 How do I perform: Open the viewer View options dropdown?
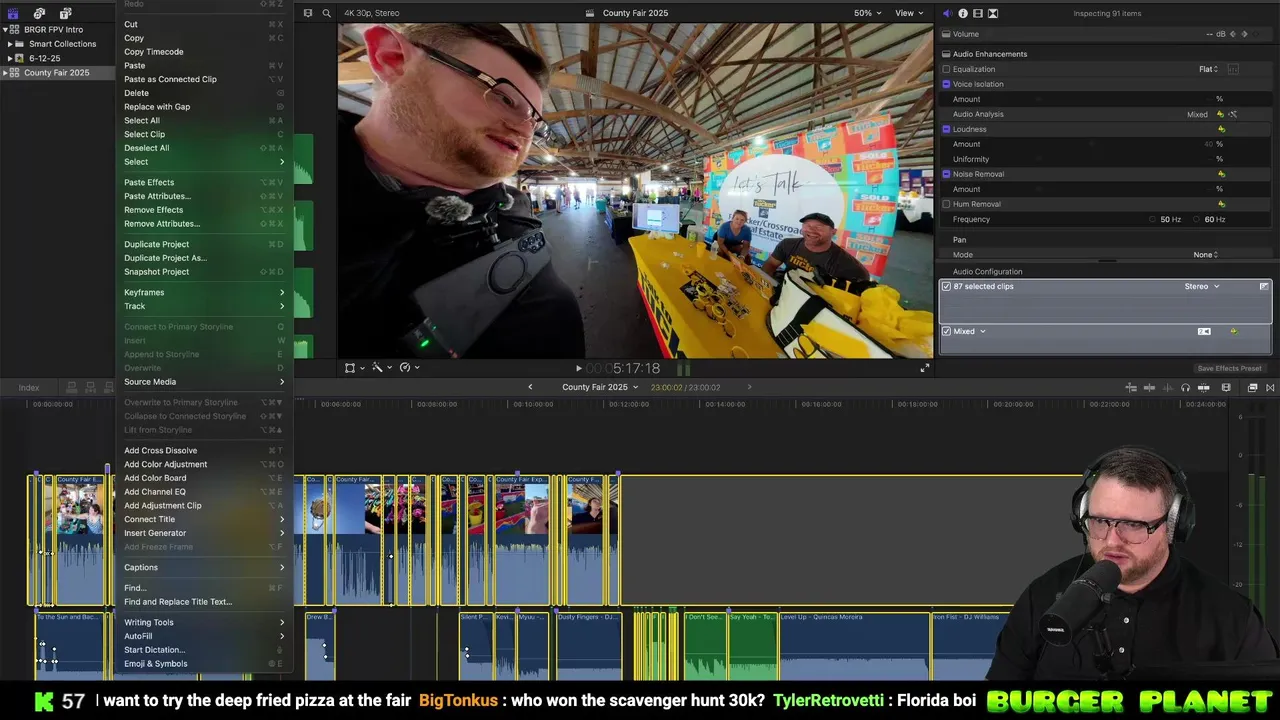909,13
